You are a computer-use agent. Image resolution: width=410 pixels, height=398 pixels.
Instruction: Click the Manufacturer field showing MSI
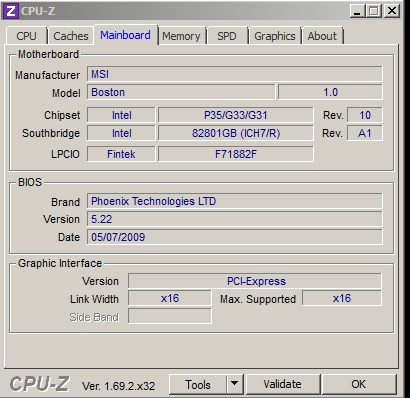(x=235, y=74)
